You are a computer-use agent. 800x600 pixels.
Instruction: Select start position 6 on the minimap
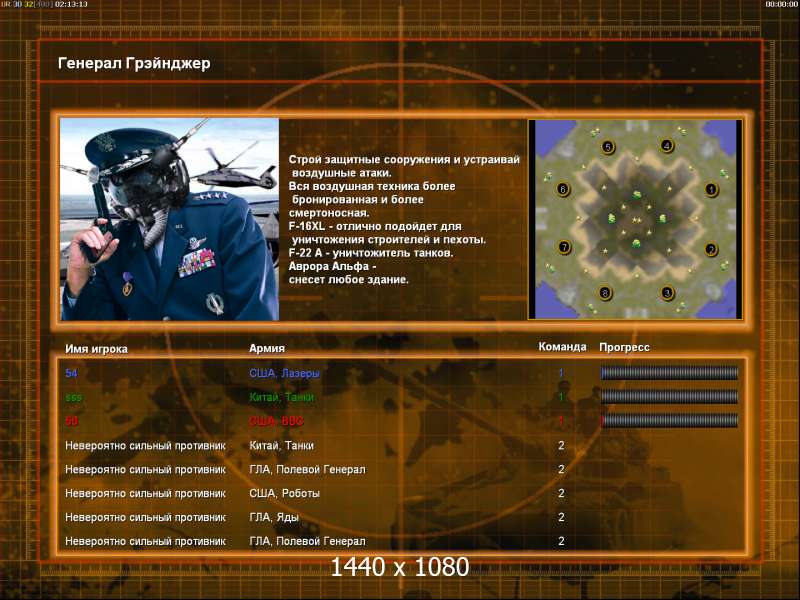[563, 189]
